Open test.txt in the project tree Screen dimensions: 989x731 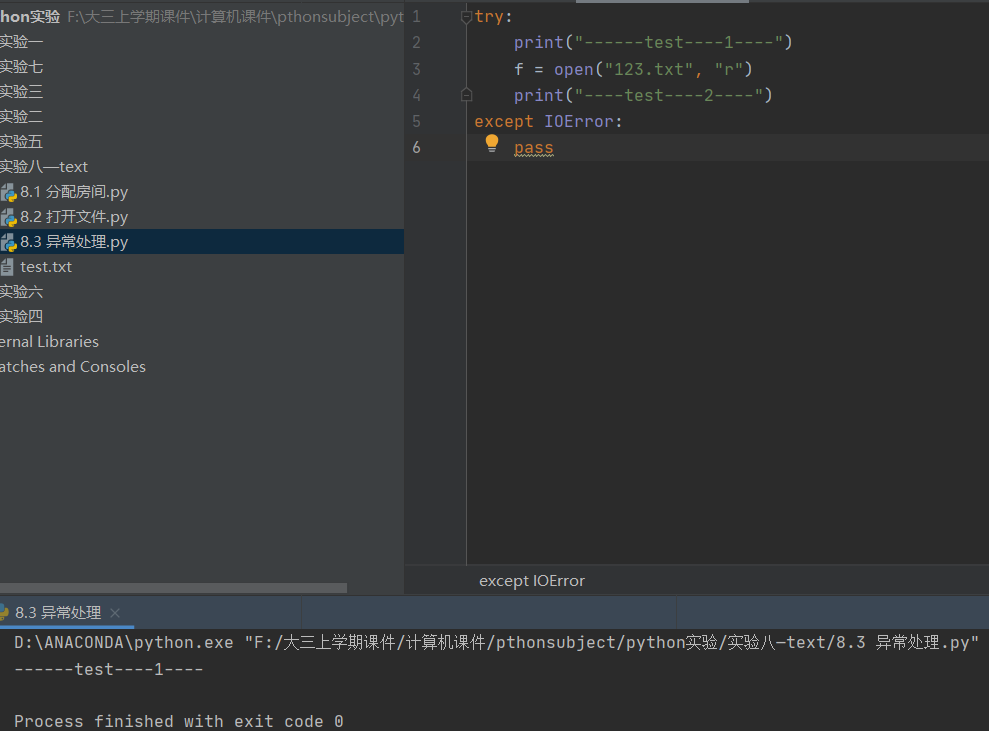point(45,267)
